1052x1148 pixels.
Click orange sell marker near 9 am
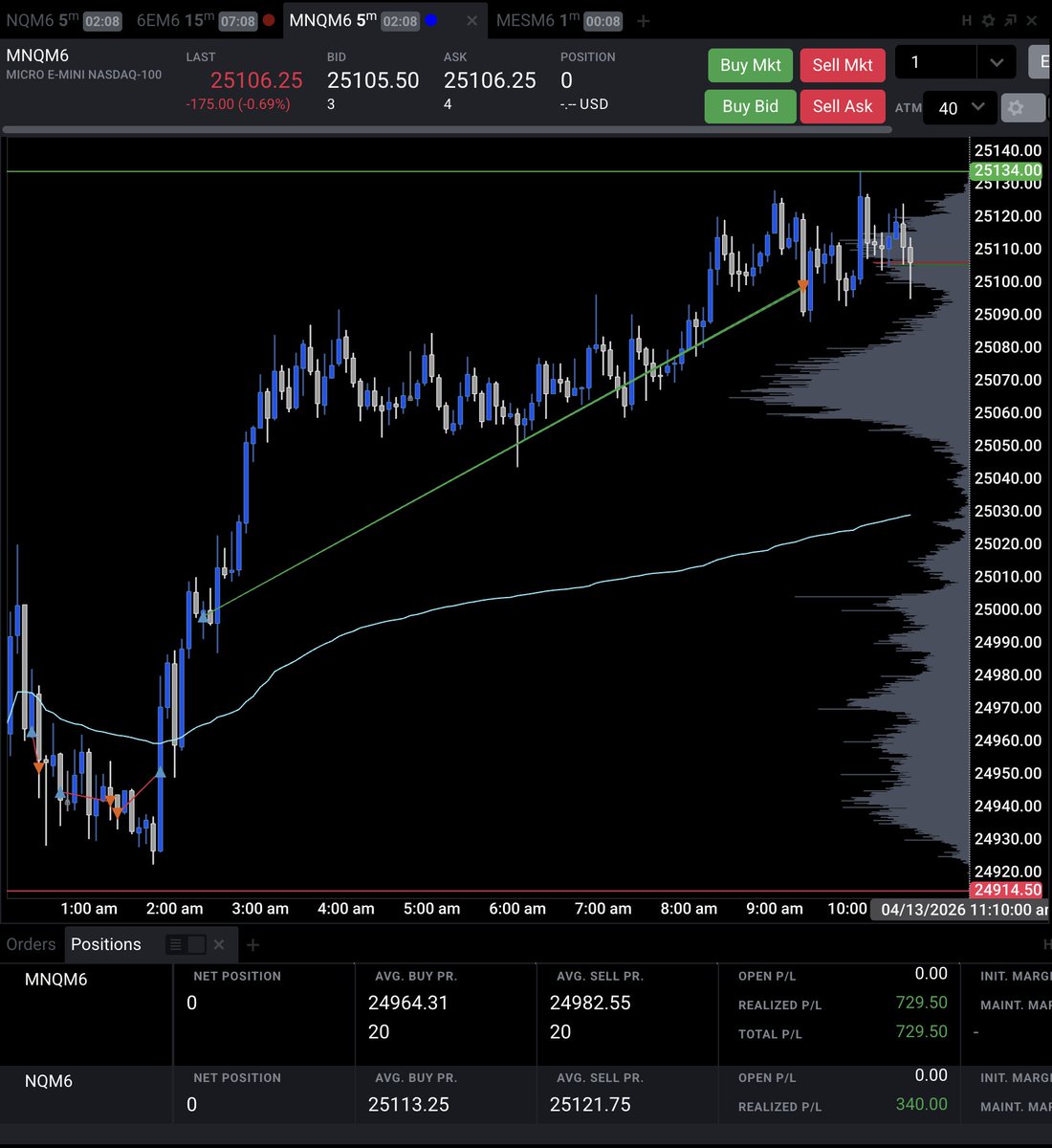tap(803, 285)
